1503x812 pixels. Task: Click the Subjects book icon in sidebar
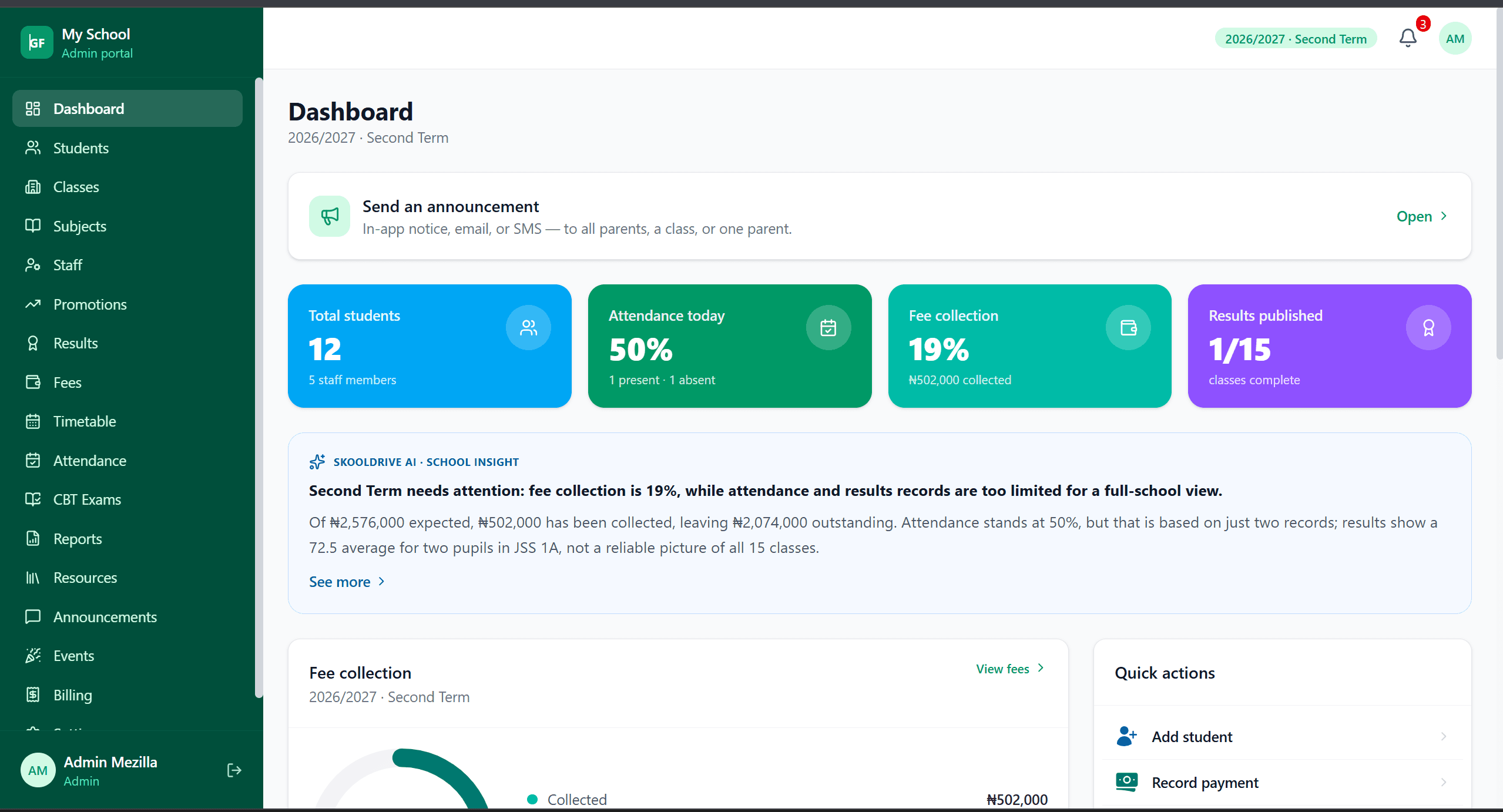click(33, 226)
